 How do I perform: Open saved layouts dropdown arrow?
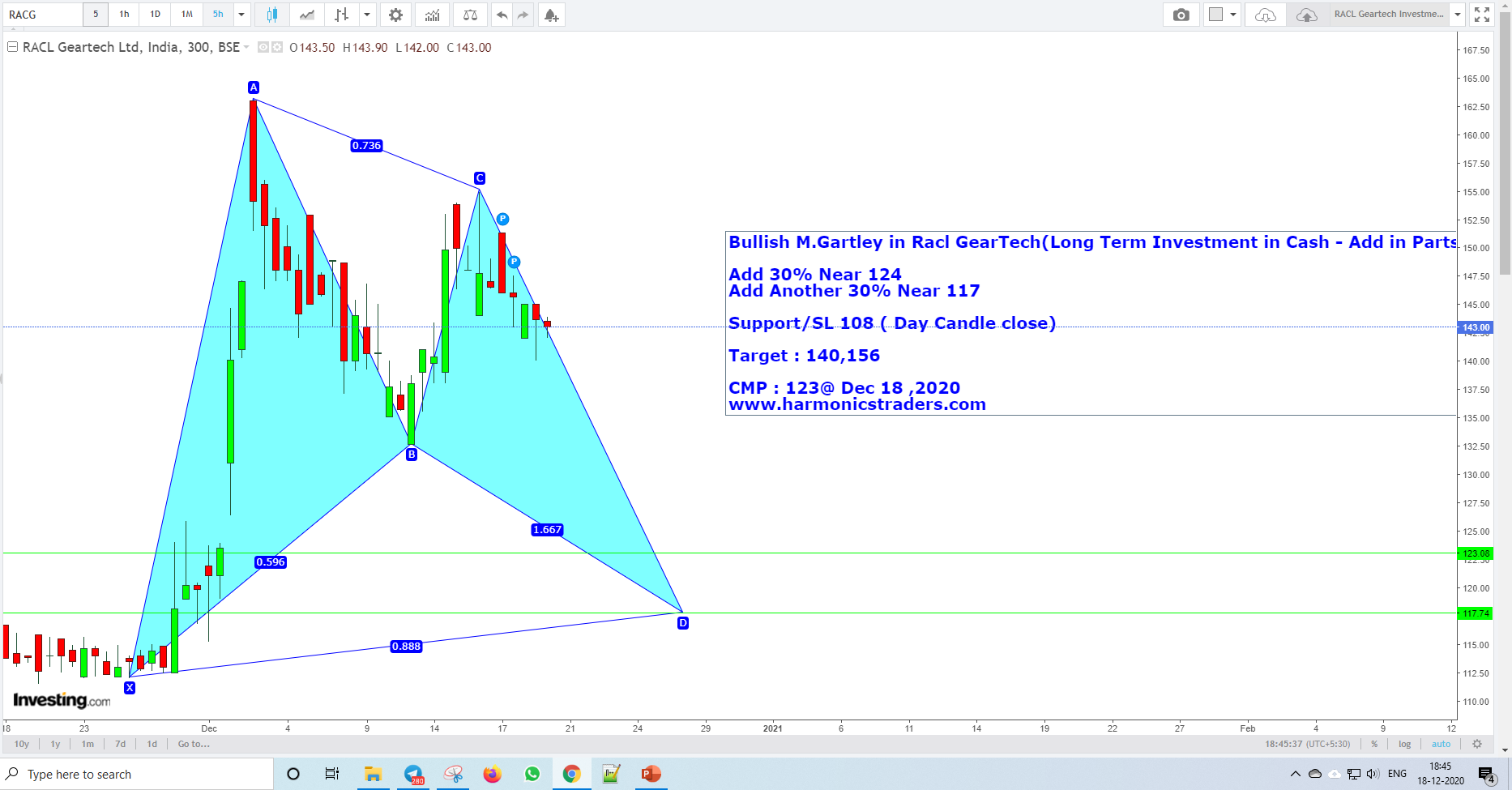[x=1458, y=15]
